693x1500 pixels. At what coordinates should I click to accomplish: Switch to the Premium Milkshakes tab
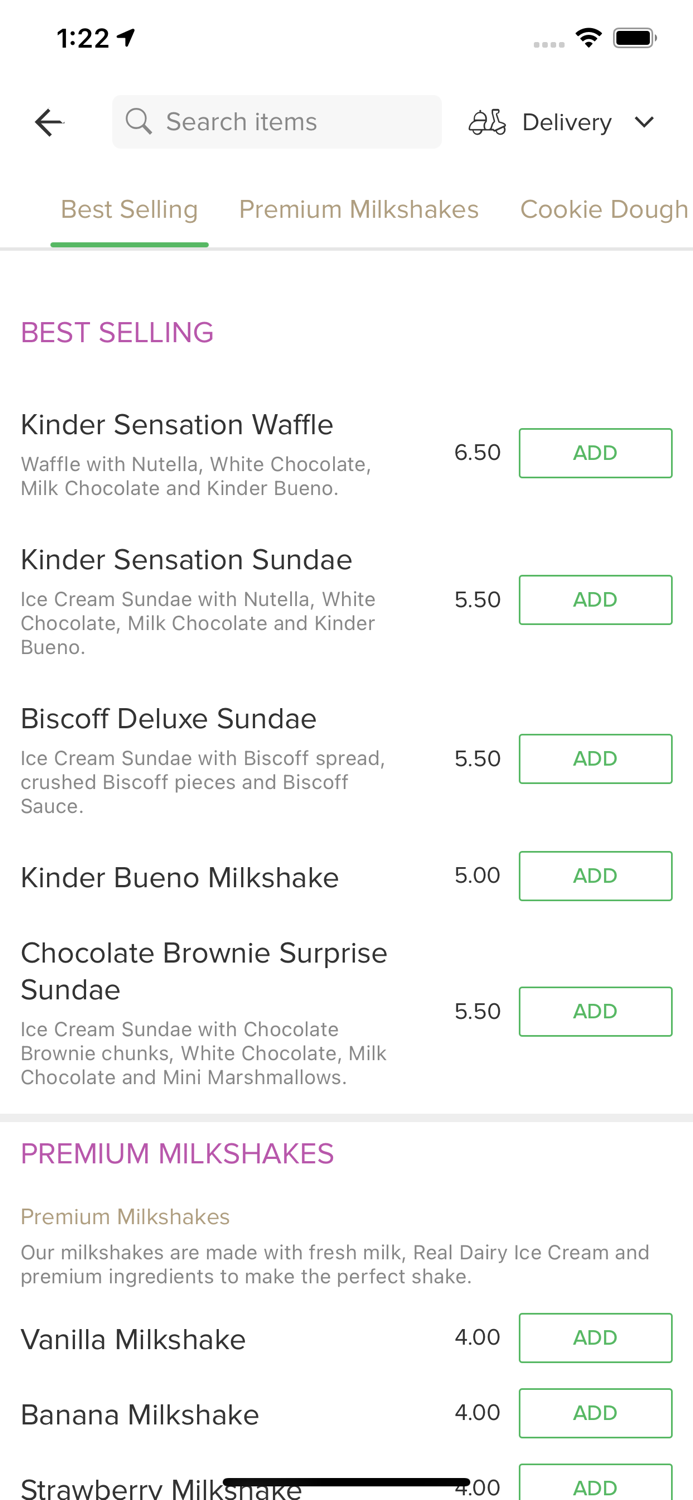click(359, 209)
